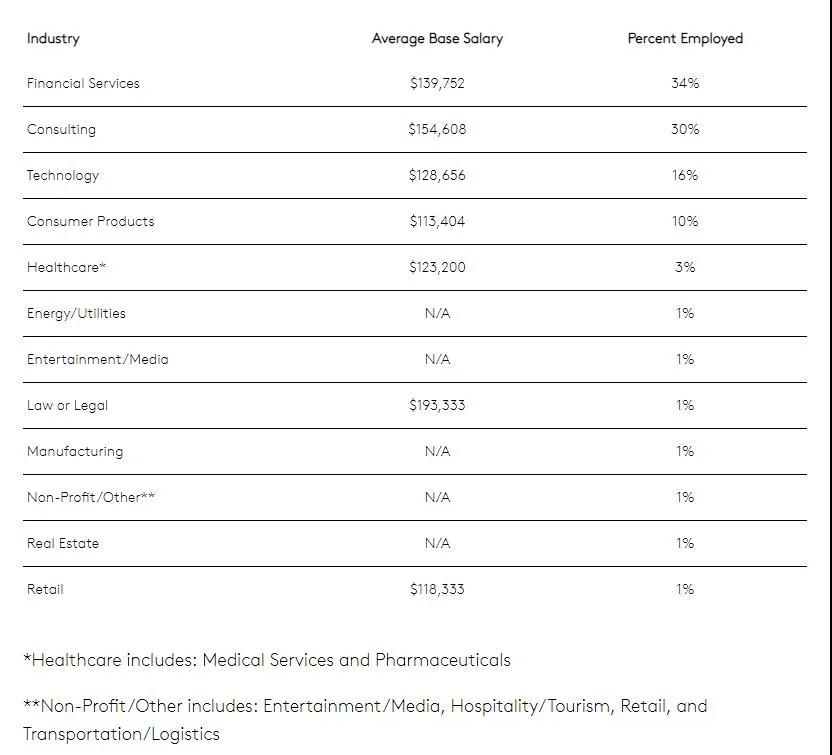This screenshot has height=755, width=832.
Task: Click the Law or Legal salary $193,333
Action: click(x=437, y=405)
